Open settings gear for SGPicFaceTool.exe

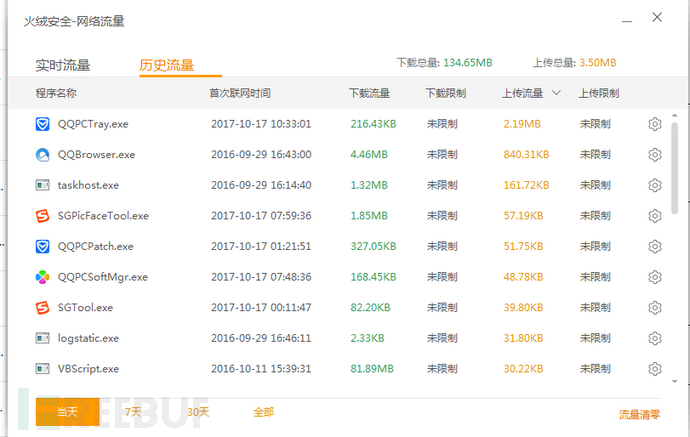click(x=655, y=216)
